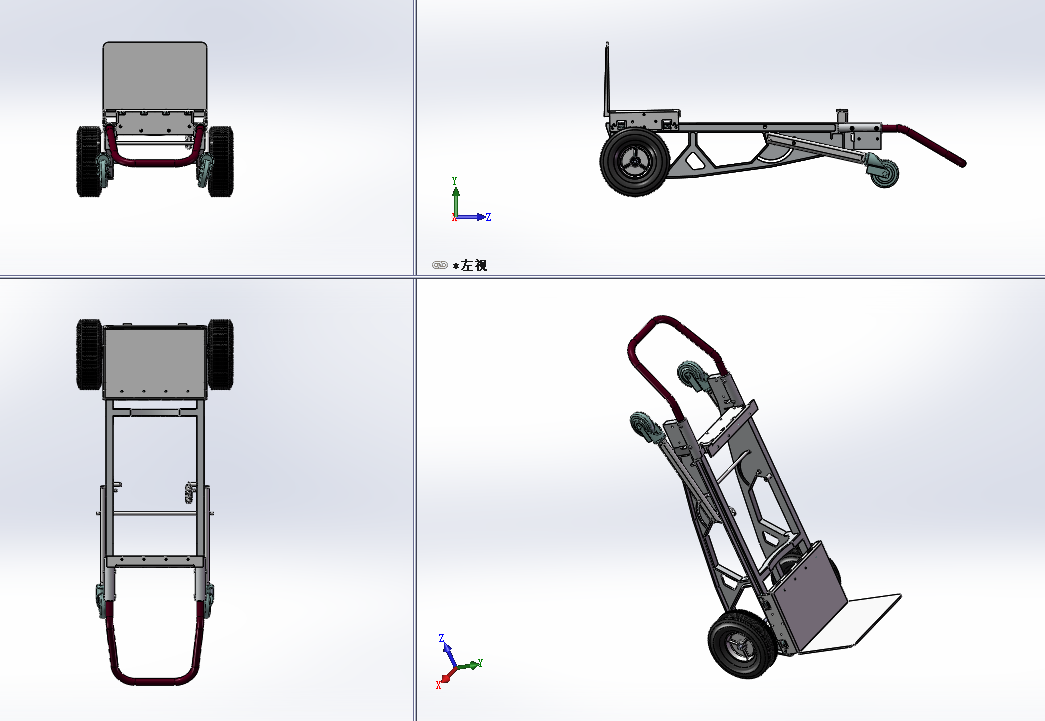Select the flat gray plate in the top-view viewport
Screen dimensions: 1045x721
155,362
